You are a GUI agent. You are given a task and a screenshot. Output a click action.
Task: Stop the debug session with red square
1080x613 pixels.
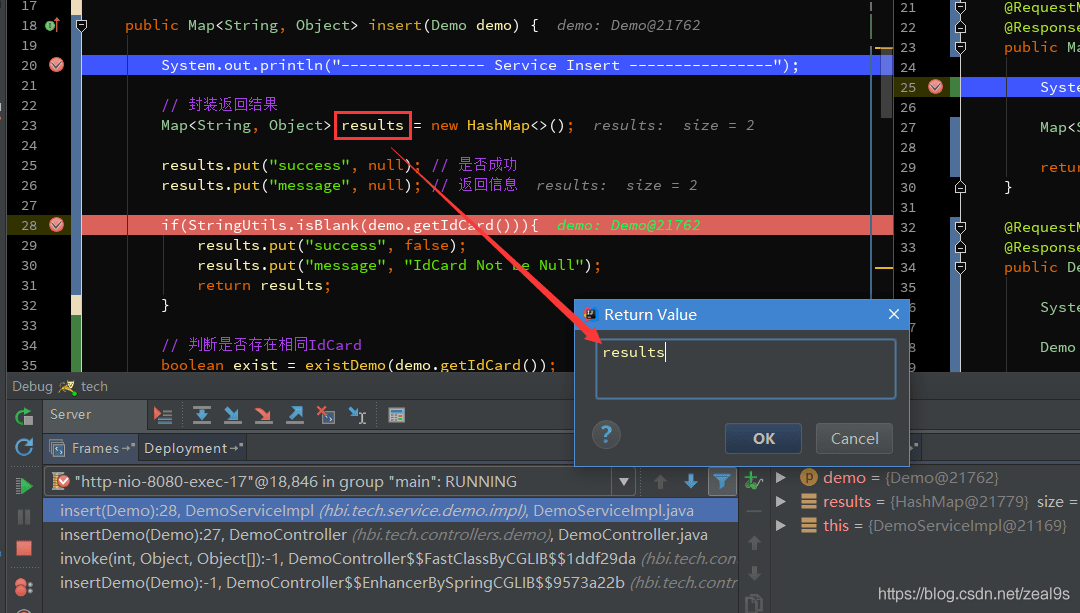[x=24, y=548]
